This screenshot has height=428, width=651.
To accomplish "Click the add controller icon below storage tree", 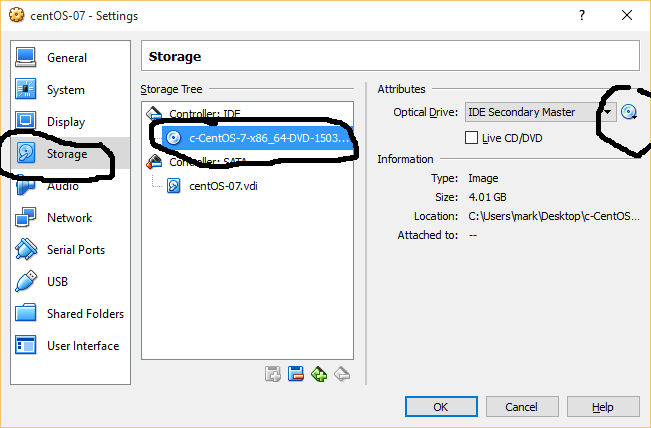I will point(273,374).
